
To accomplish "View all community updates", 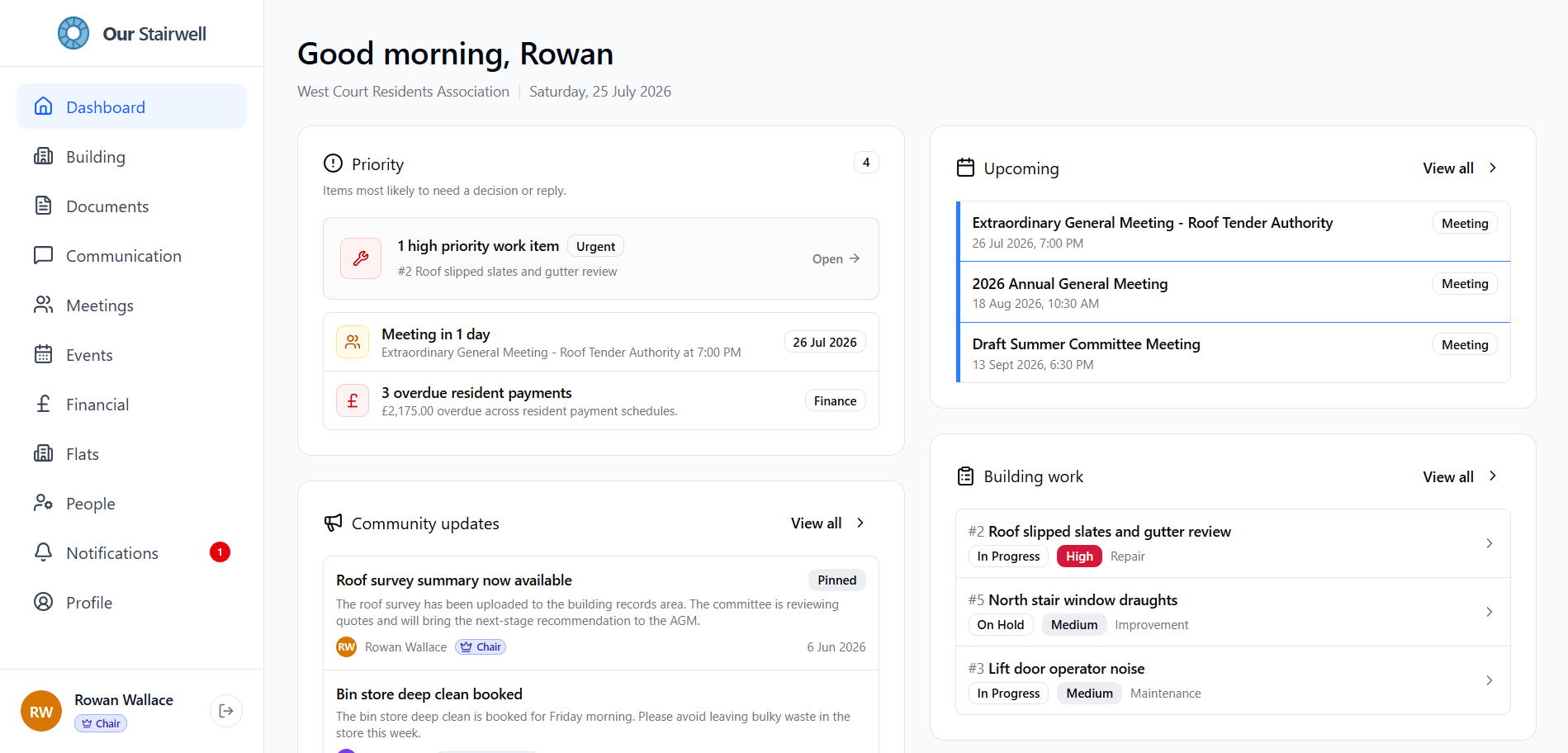I will [x=828, y=523].
